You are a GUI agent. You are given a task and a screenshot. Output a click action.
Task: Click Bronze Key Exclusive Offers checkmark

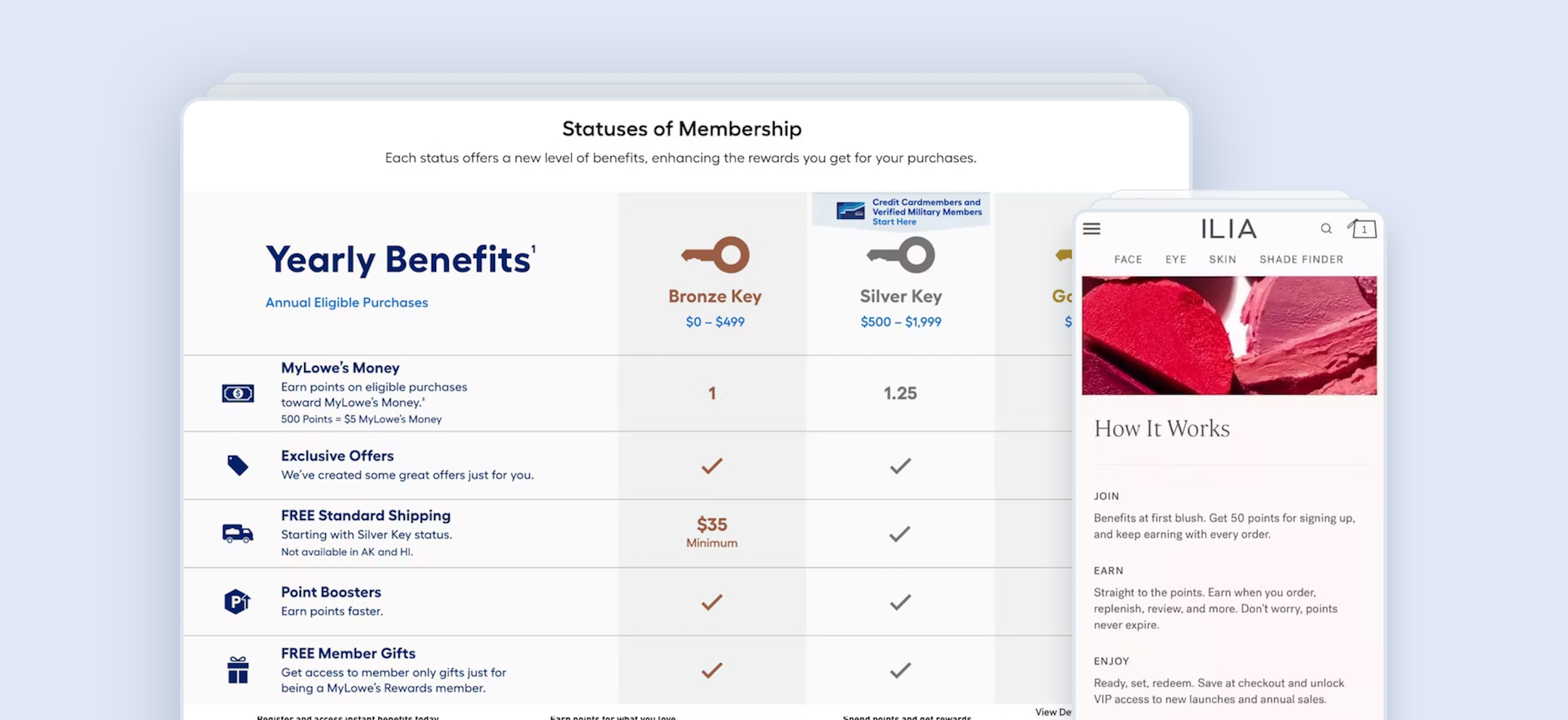pyautogui.click(x=712, y=466)
